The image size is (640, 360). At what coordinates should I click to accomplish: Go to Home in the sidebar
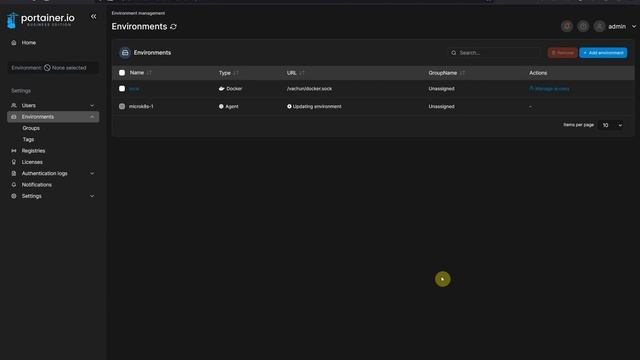(x=29, y=42)
